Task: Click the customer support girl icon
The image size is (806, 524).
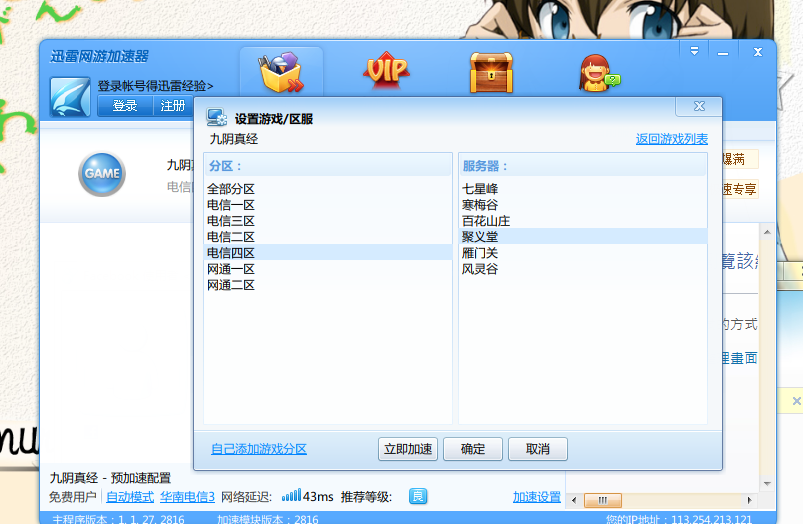Action: [x=598, y=72]
